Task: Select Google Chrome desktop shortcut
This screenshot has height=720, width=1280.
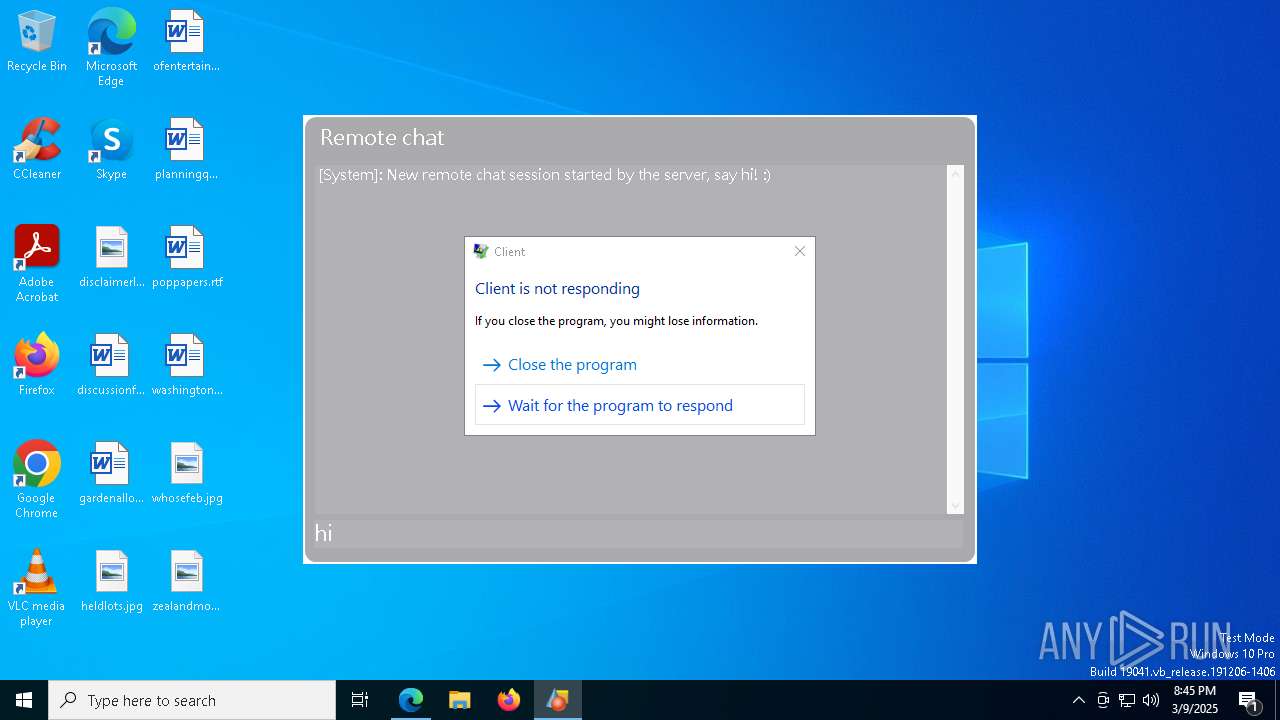Action: [37, 479]
